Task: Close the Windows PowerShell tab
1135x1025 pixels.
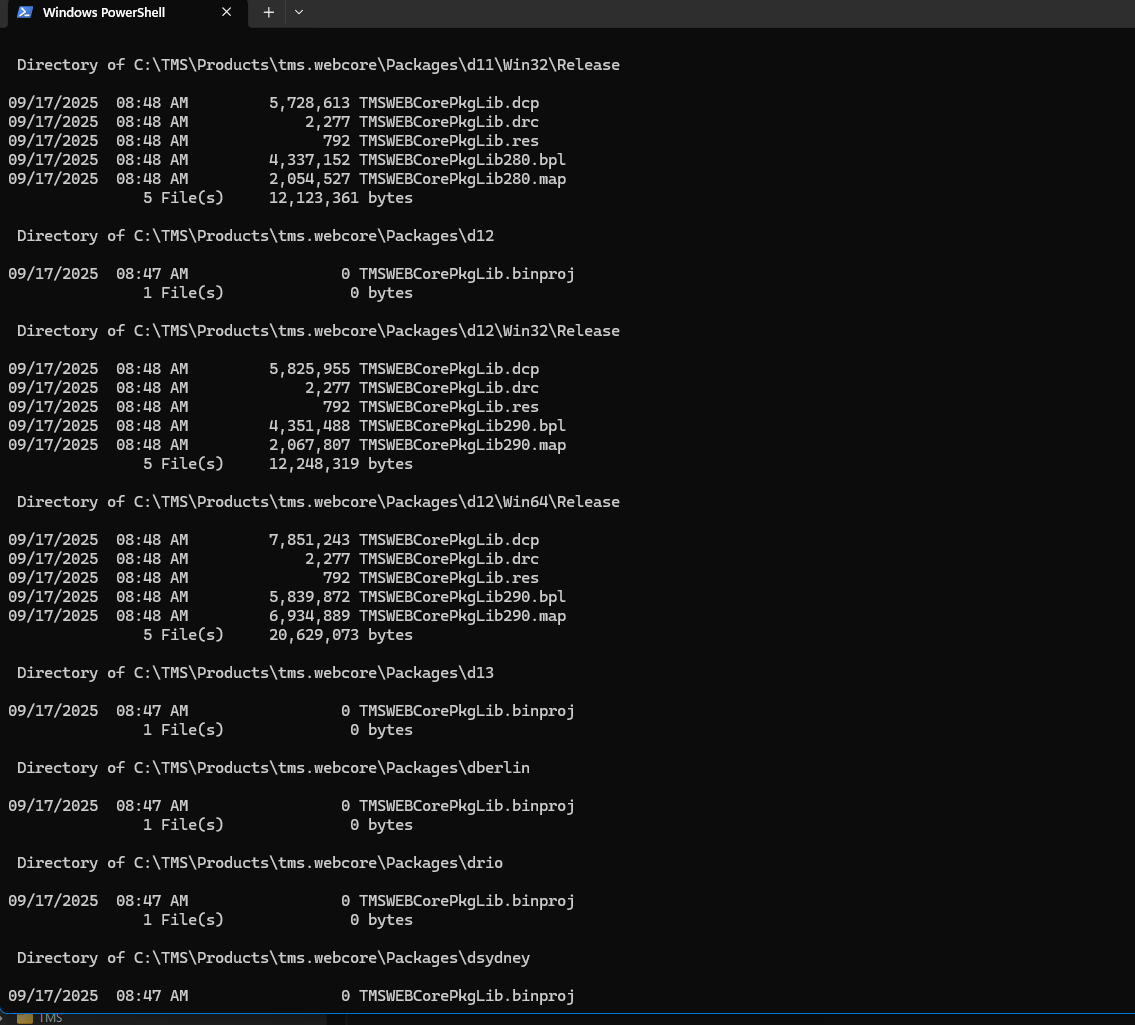Action: click(227, 12)
